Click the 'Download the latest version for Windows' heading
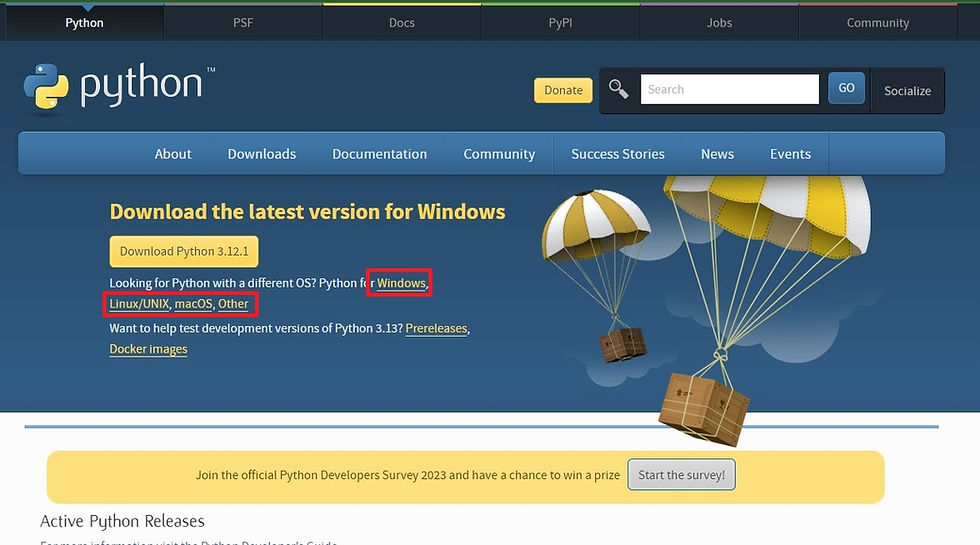Screen dimensions: 980x545 [x=308, y=211]
